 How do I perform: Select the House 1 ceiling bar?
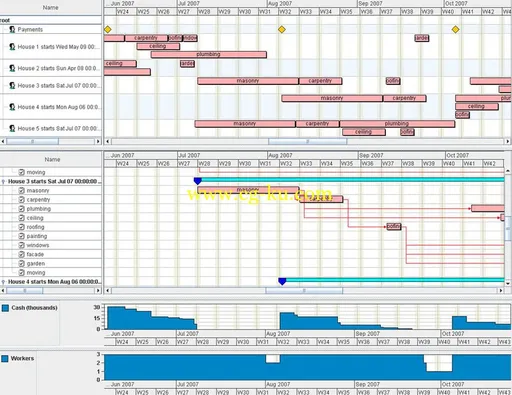pyautogui.click(x=158, y=46)
